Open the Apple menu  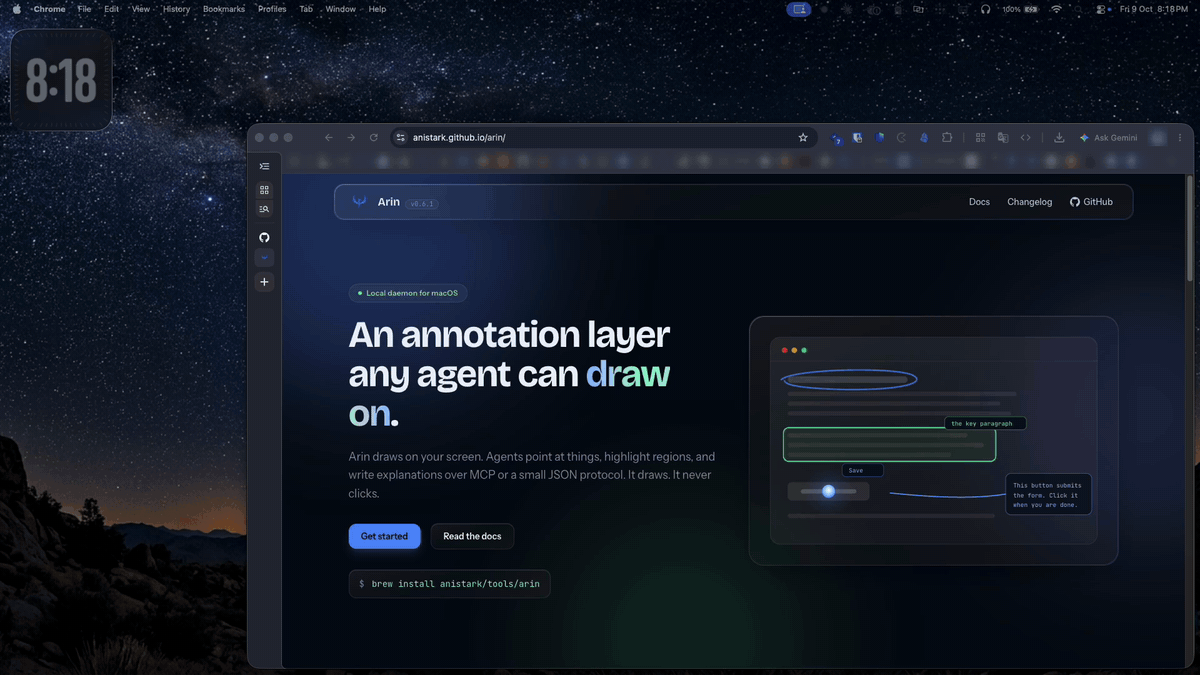click(x=16, y=9)
